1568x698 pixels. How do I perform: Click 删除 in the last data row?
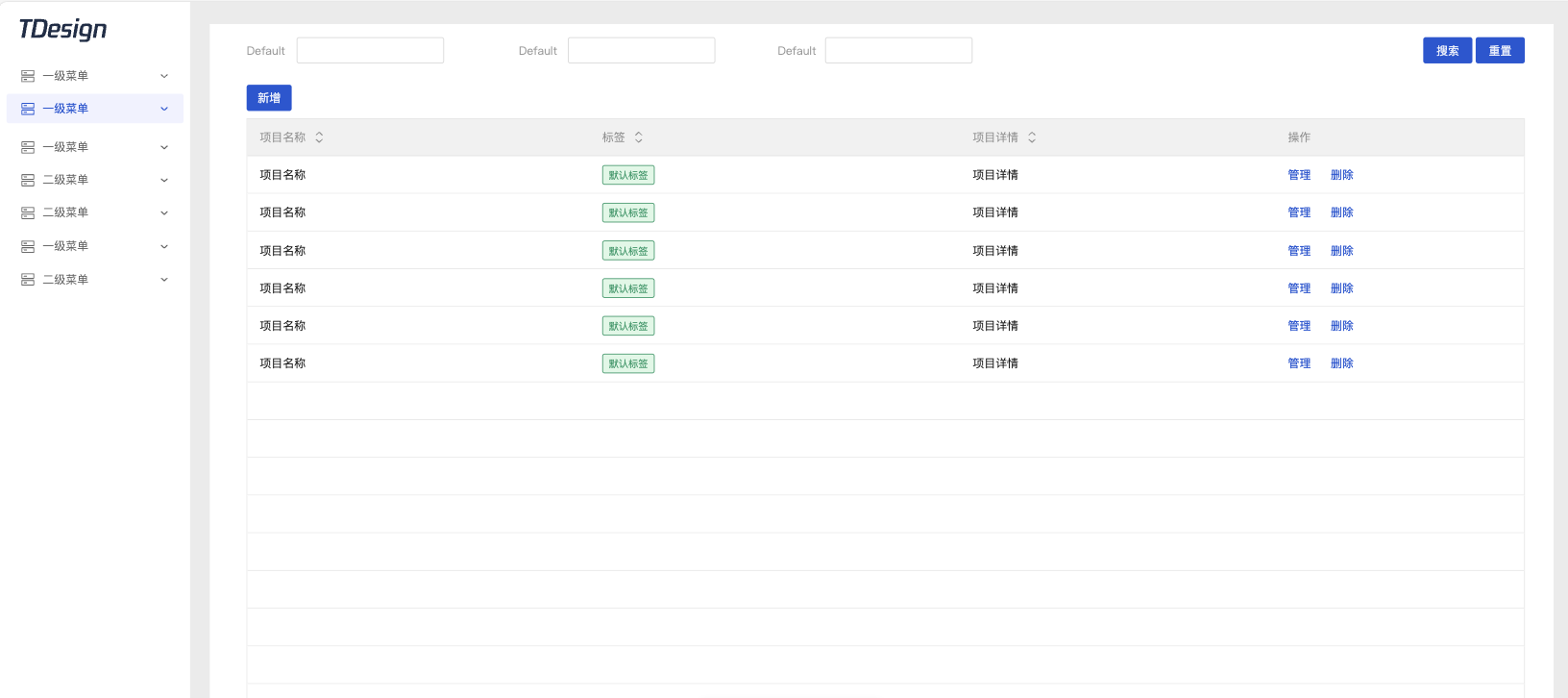(1342, 363)
